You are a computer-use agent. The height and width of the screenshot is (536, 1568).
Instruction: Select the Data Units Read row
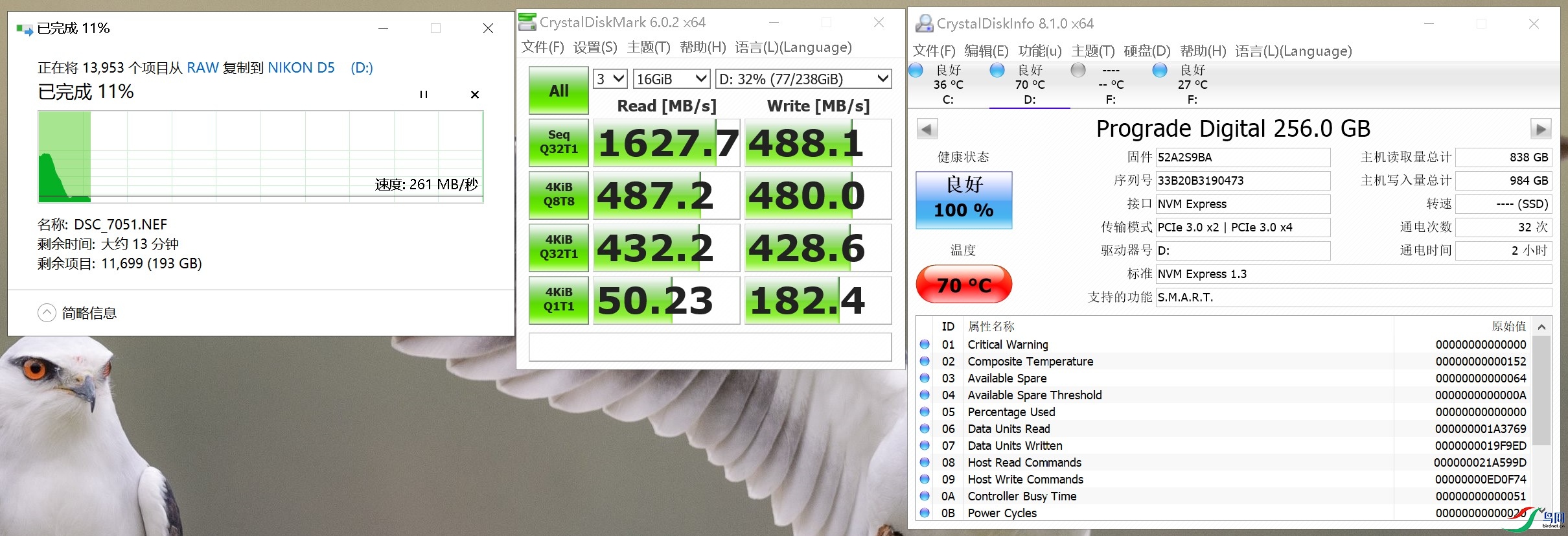coord(1225,429)
